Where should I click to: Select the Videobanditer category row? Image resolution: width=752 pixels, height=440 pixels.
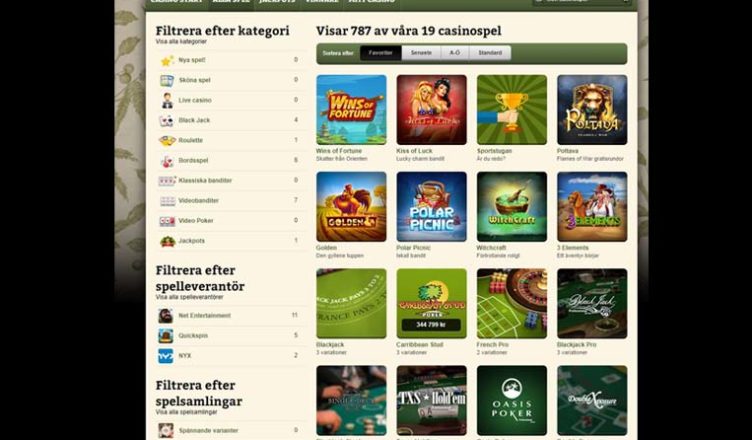point(231,201)
